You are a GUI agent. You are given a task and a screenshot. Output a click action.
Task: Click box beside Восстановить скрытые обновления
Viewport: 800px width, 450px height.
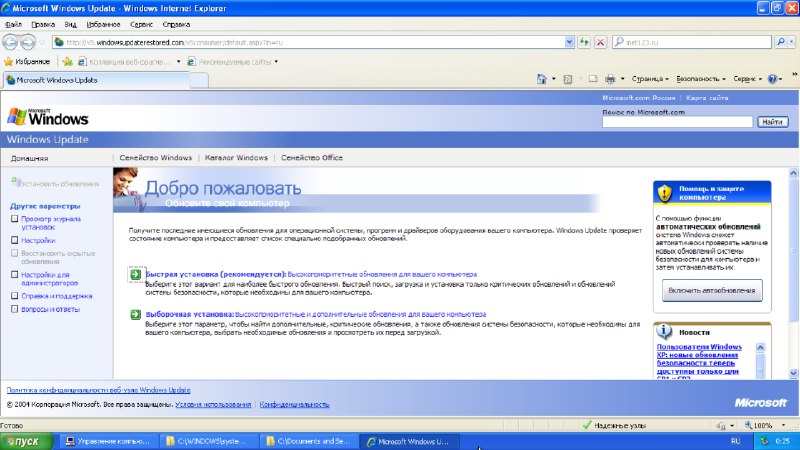14,254
